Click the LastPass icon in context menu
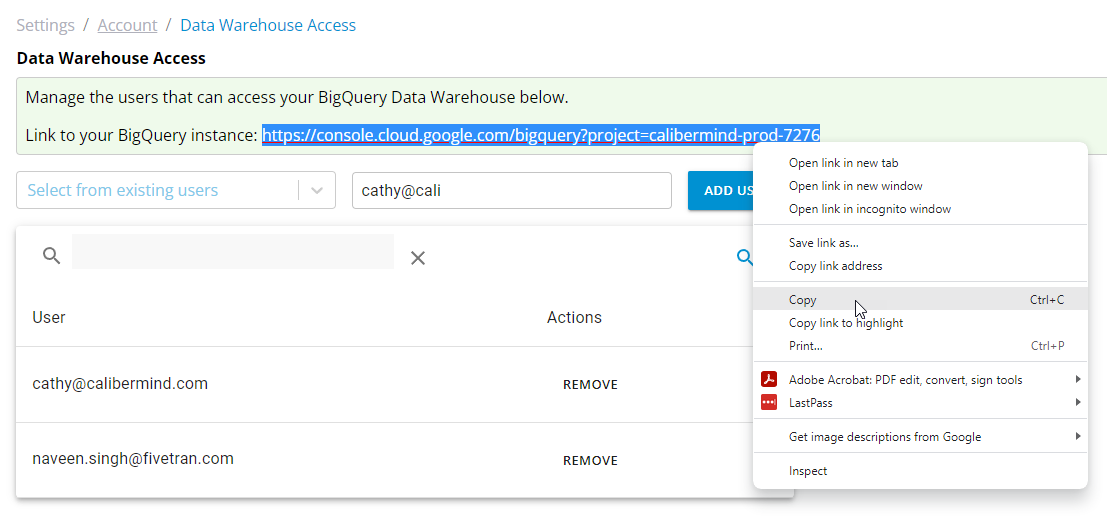 point(769,402)
